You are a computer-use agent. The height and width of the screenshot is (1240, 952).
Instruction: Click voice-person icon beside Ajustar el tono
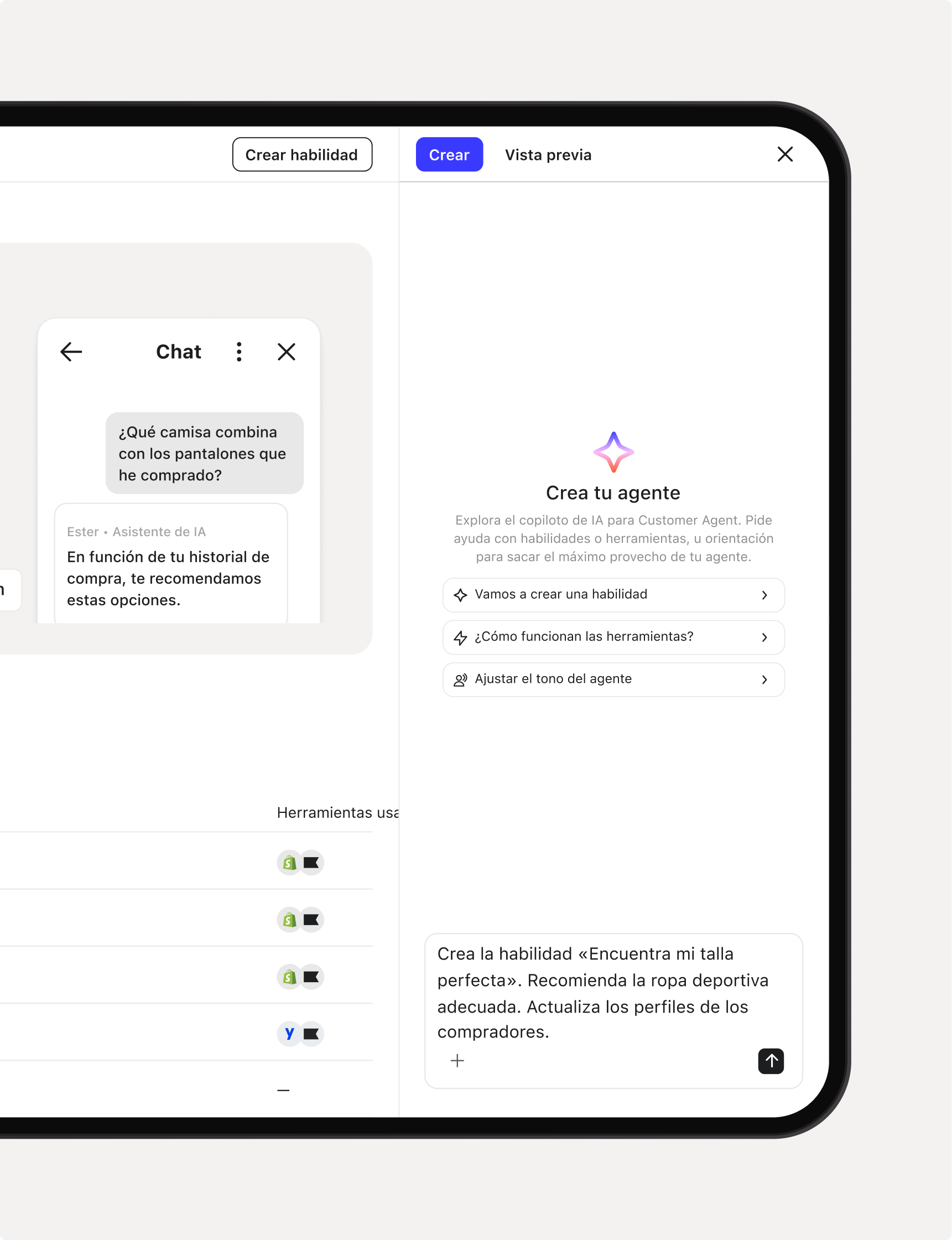pyautogui.click(x=460, y=679)
